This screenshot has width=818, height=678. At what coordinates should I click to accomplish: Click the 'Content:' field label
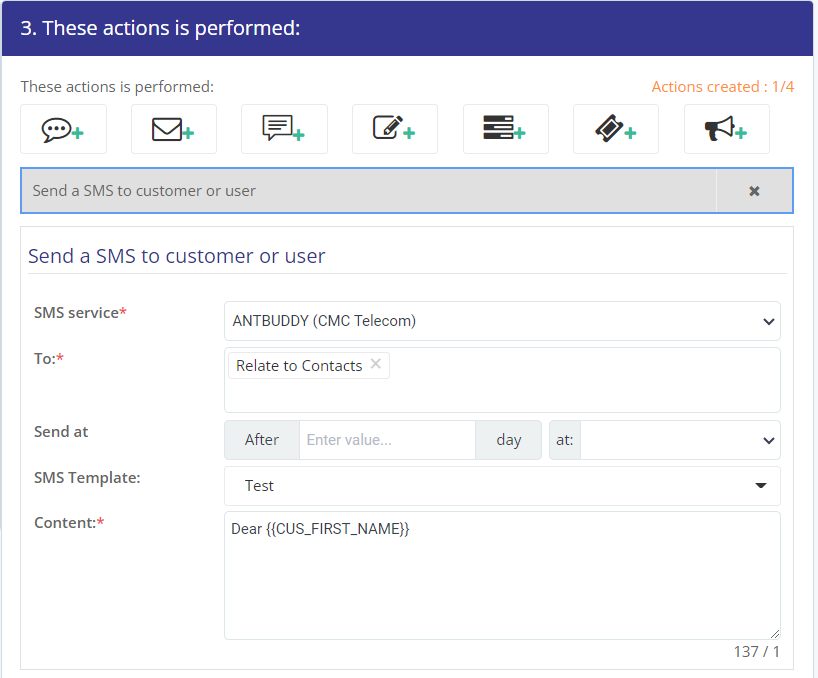[x=65, y=523]
